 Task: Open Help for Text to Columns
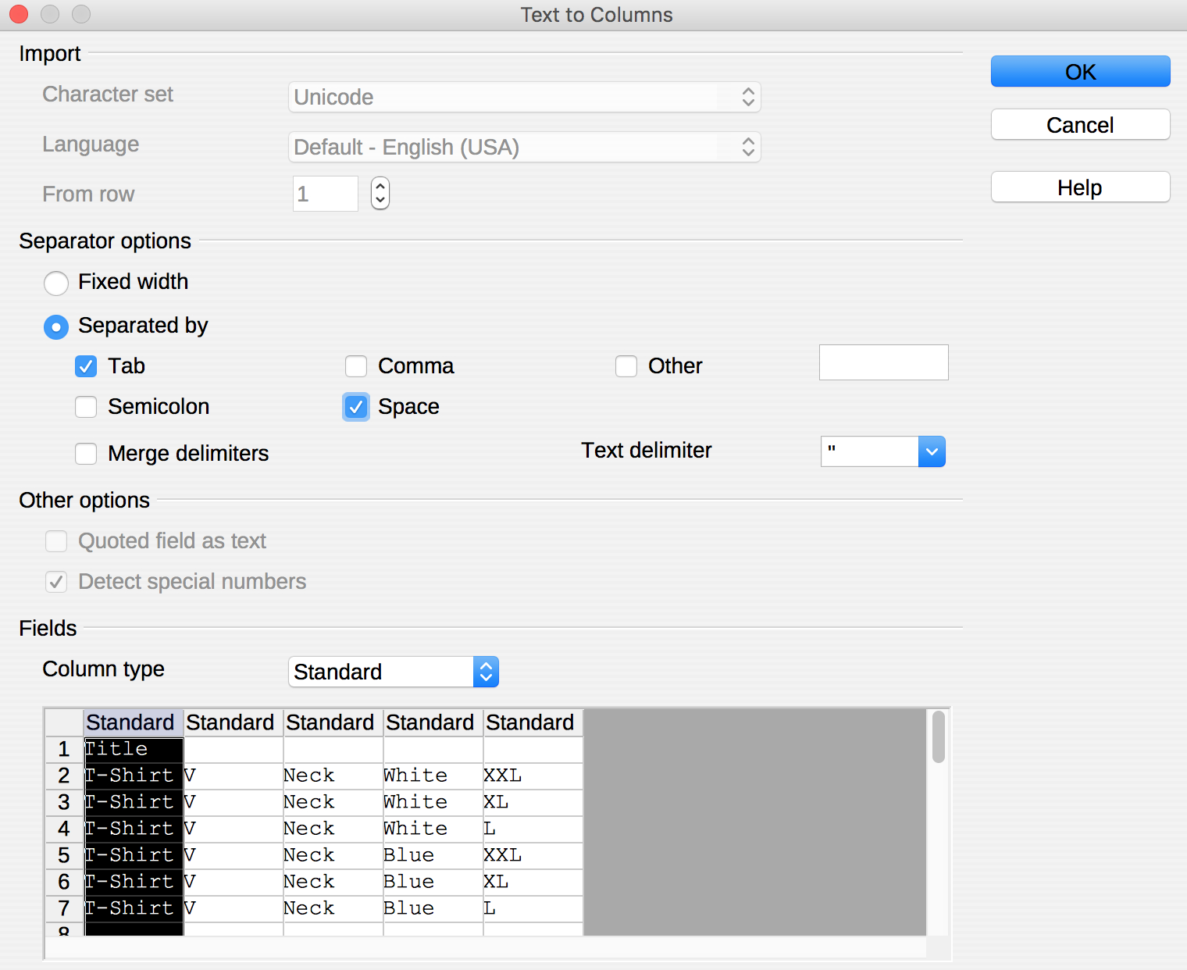point(1080,187)
